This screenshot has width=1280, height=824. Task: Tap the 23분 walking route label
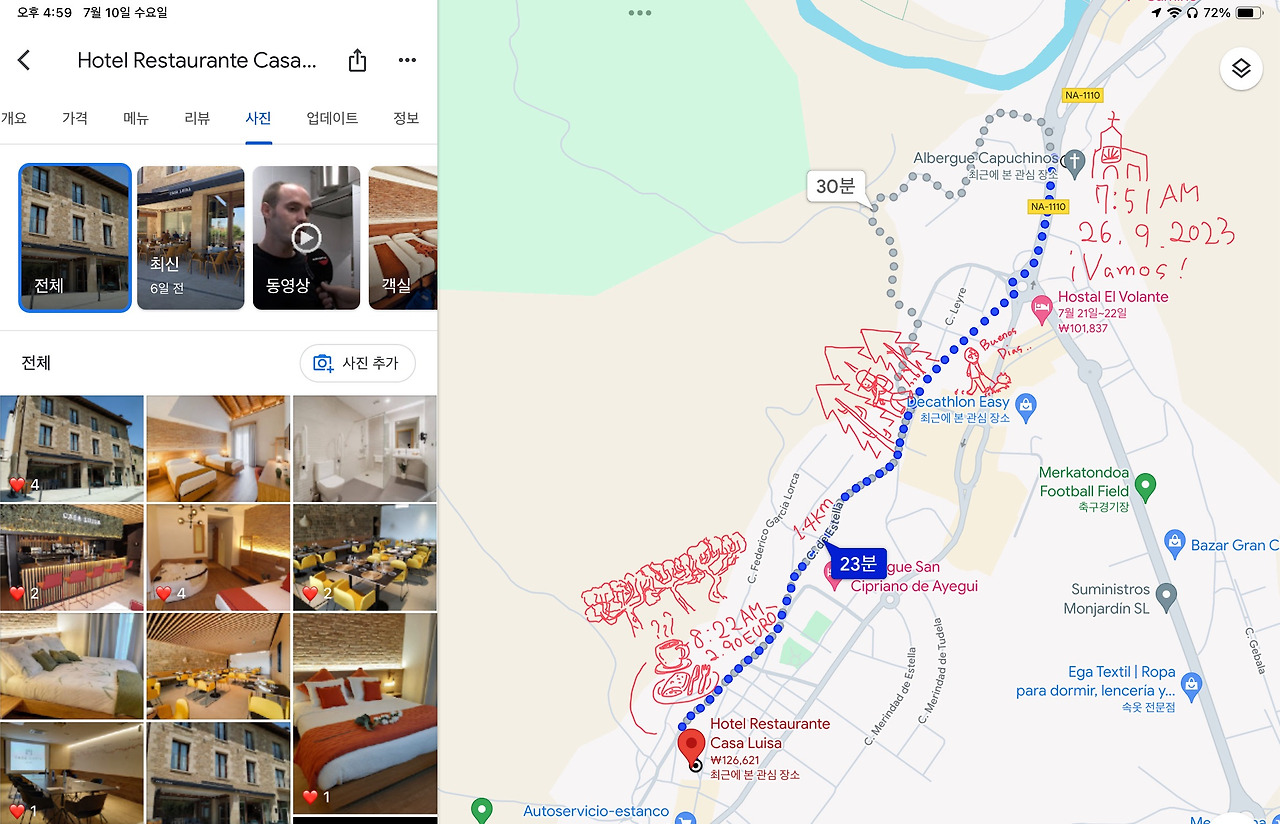click(857, 563)
